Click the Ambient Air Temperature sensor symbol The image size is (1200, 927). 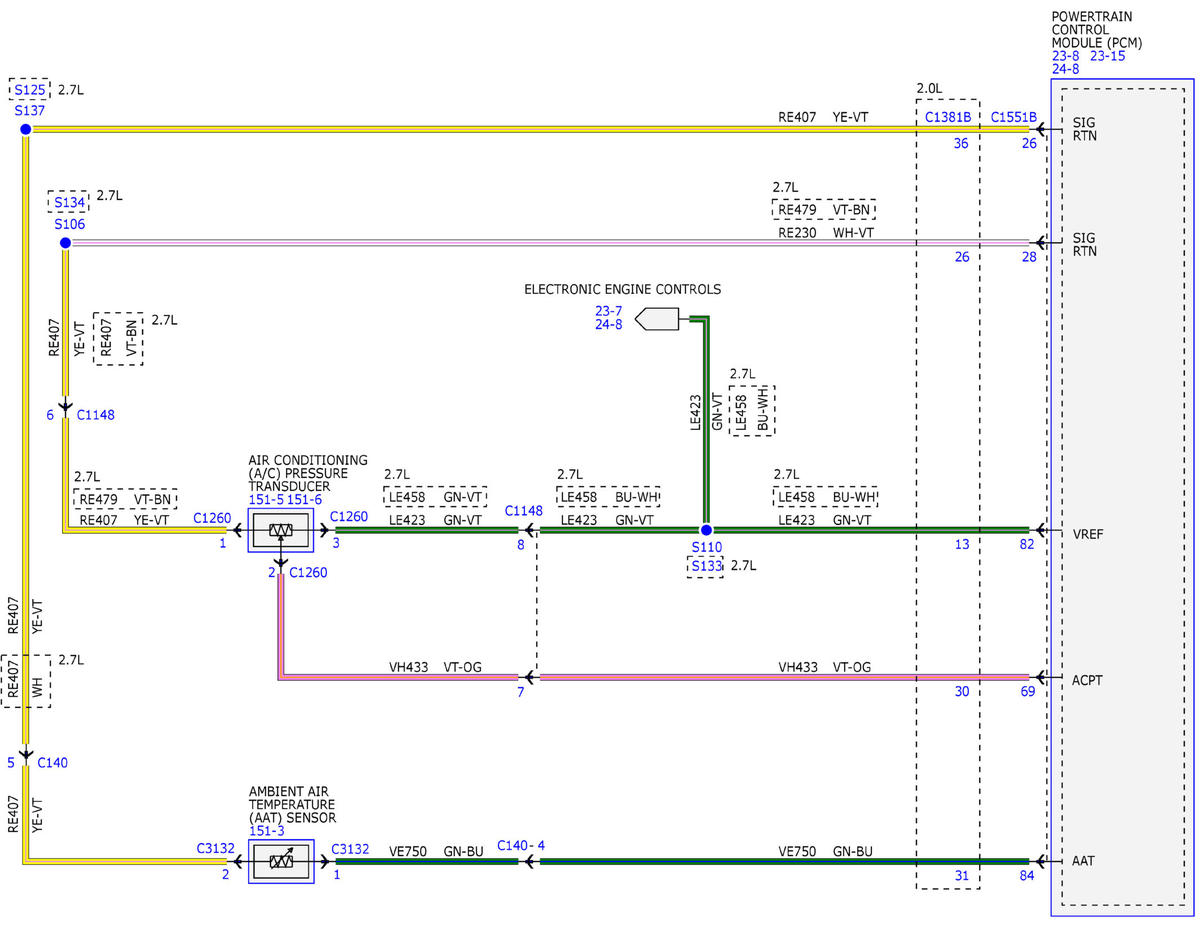(281, 861)
